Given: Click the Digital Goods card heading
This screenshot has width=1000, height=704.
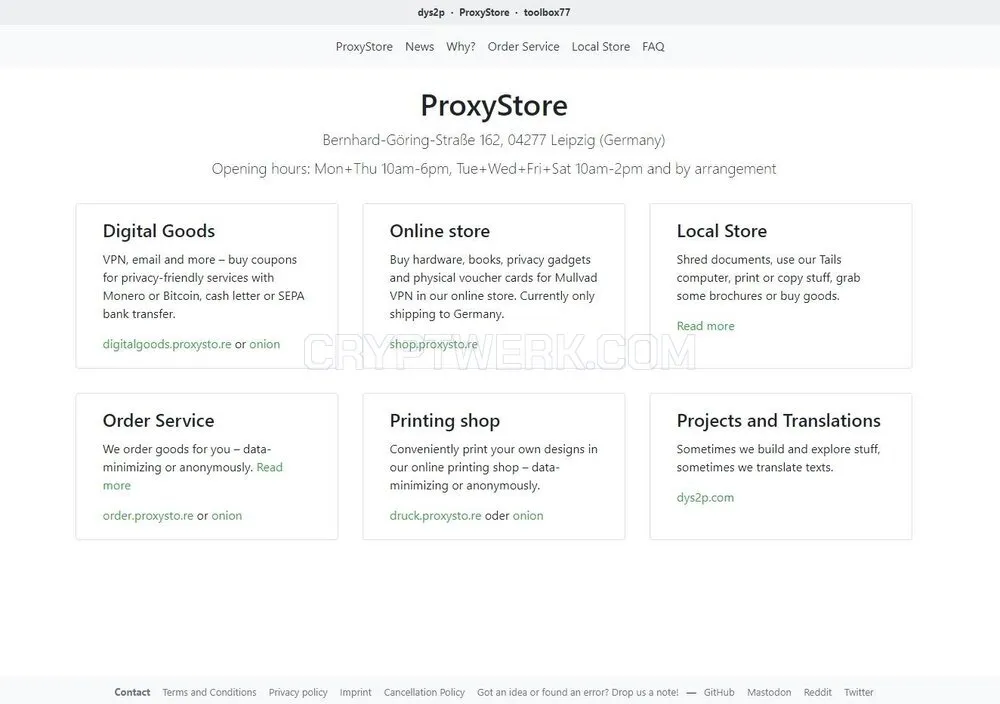Looking at the screenshot, I should [x=159, y=231].
